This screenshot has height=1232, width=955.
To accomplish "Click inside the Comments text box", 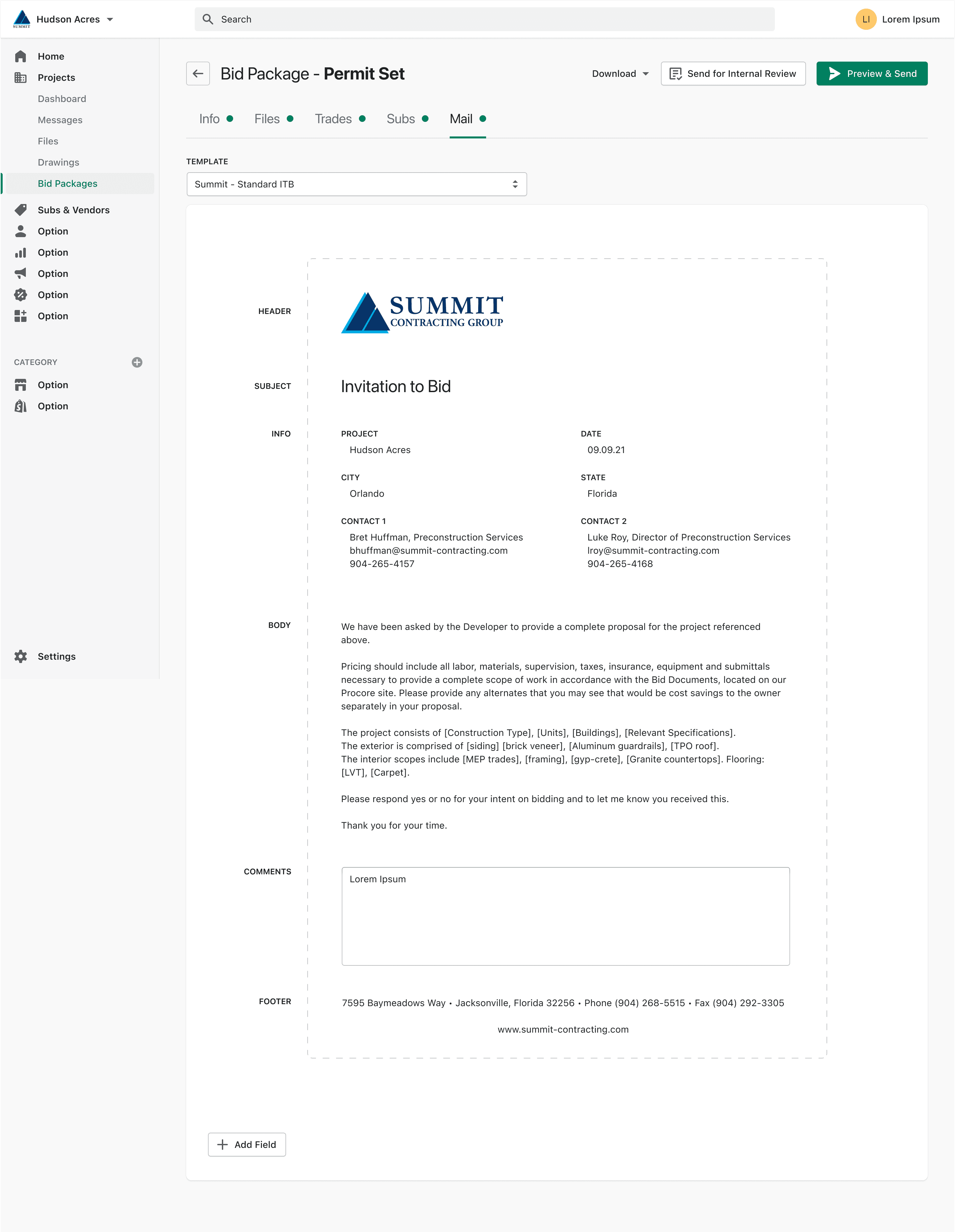I will pos(565,916).
